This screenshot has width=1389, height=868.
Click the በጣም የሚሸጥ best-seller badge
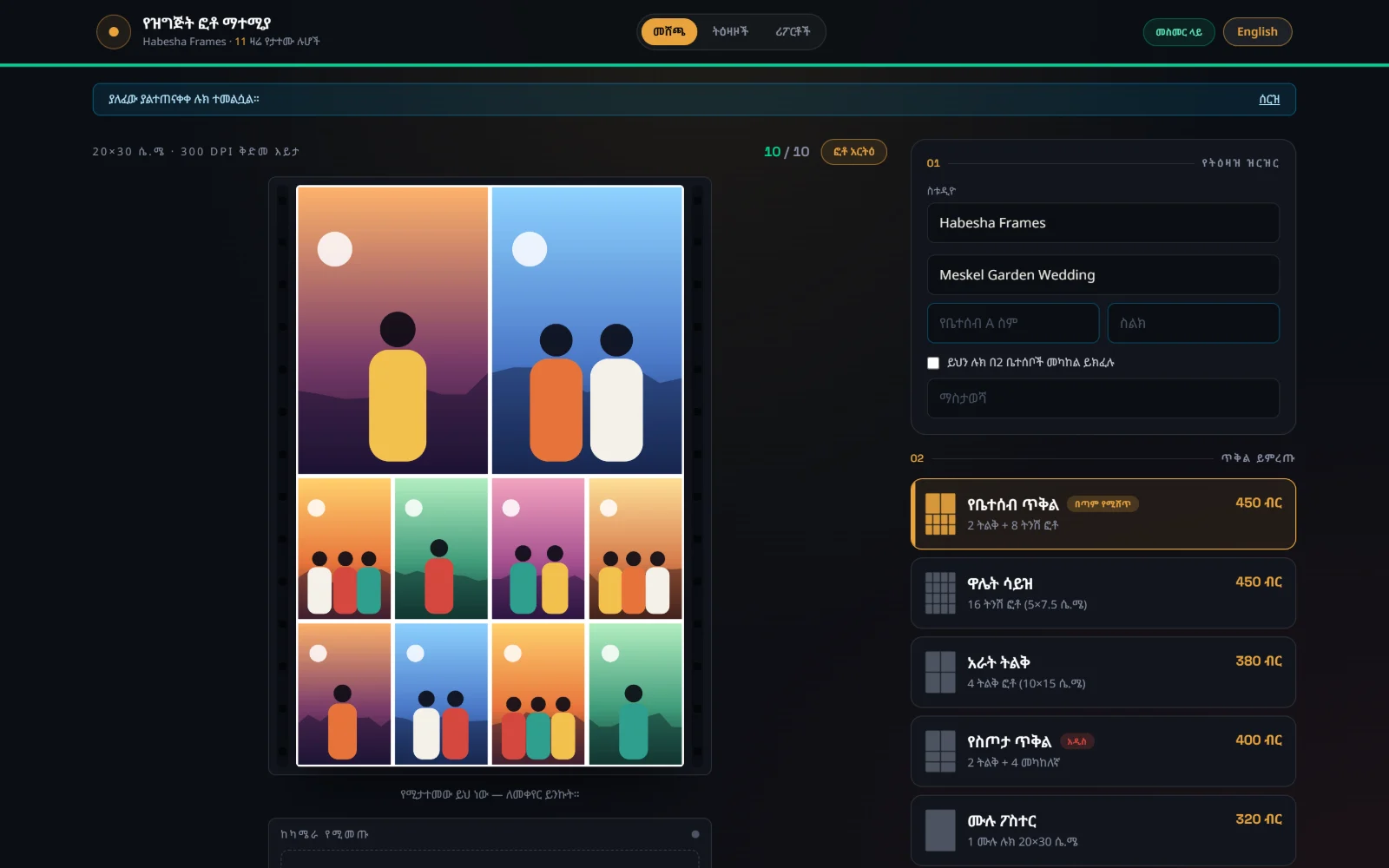(1103, 503)
